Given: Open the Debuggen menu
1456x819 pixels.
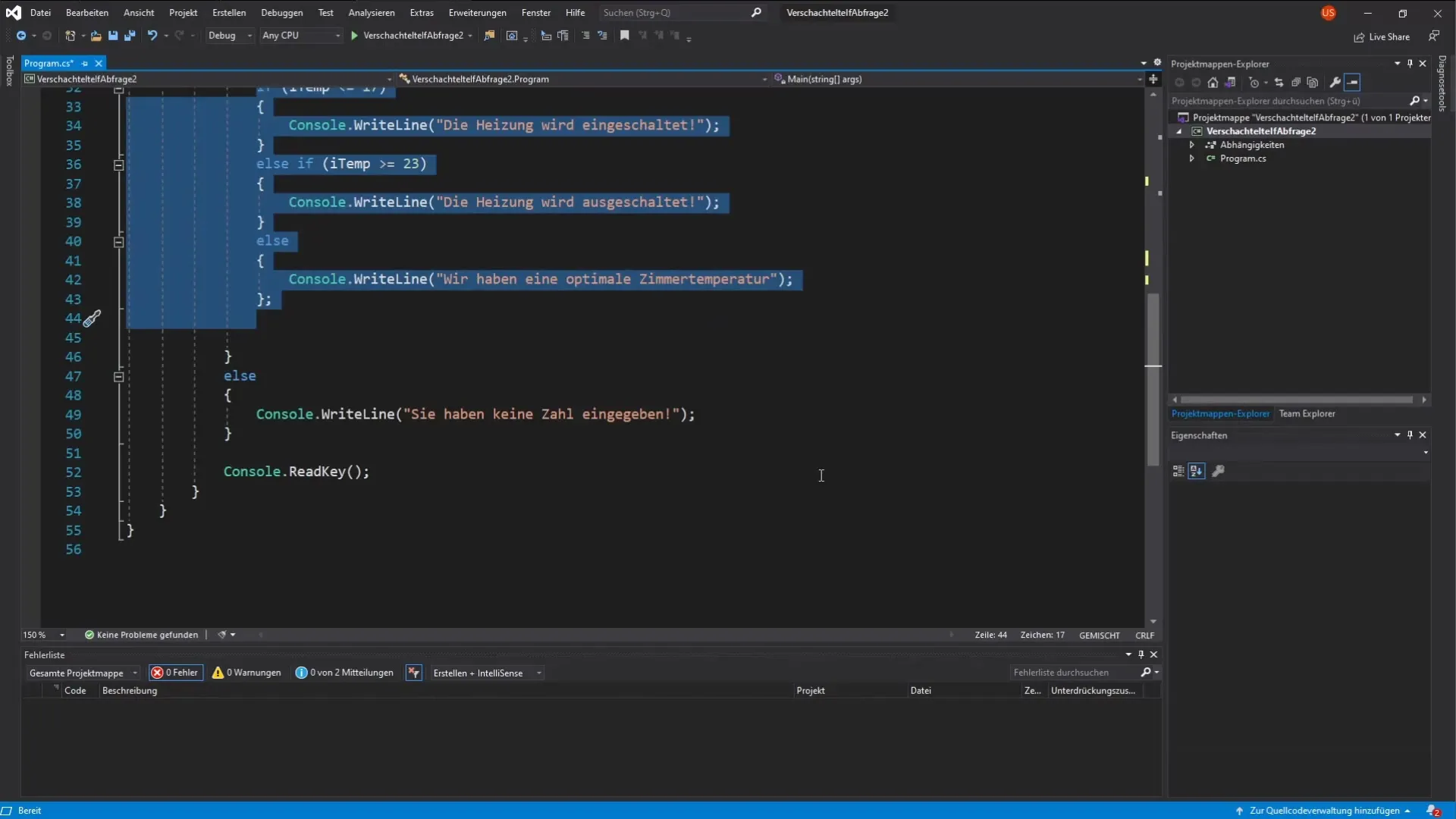Looking at the screenshot, I should point(282,13).
